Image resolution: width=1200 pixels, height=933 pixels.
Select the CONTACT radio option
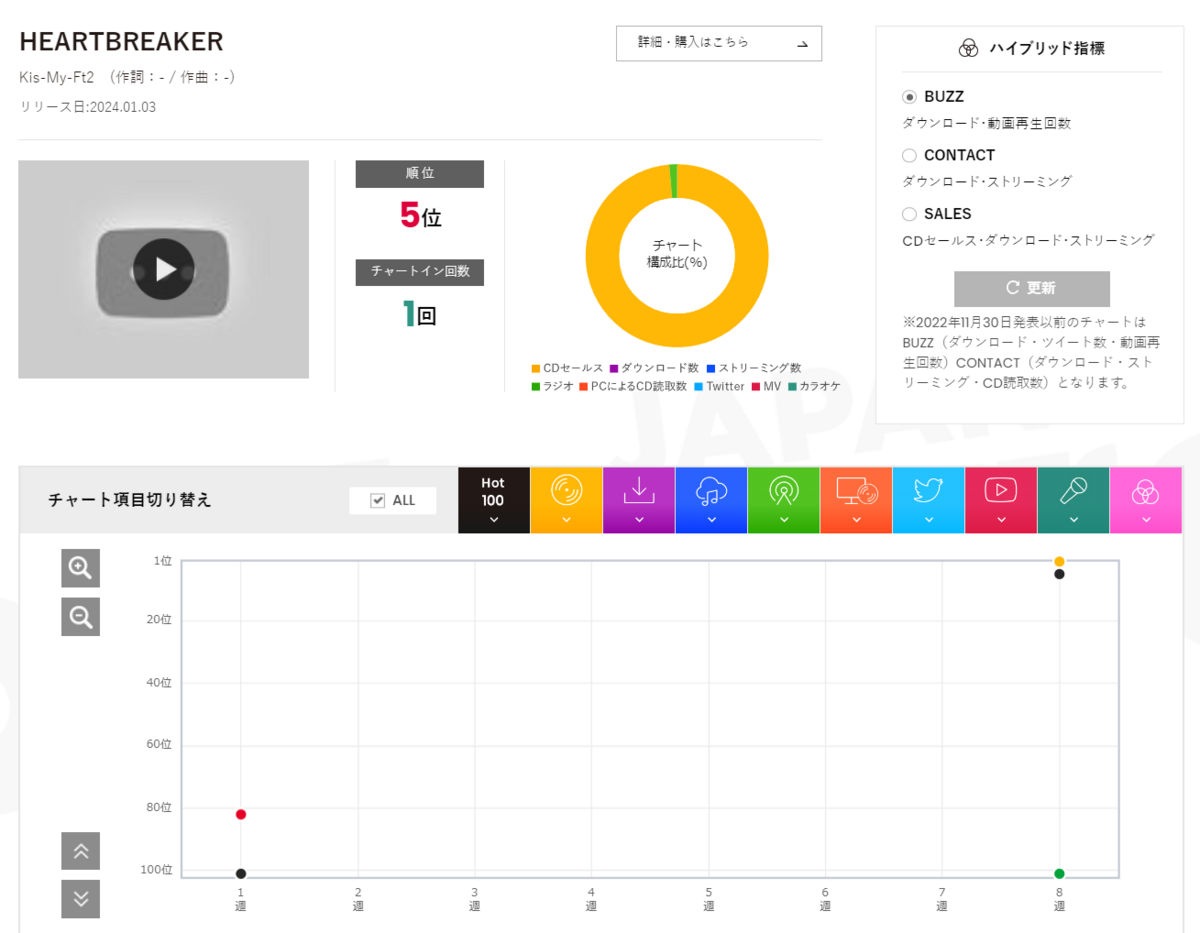[909, 155]
